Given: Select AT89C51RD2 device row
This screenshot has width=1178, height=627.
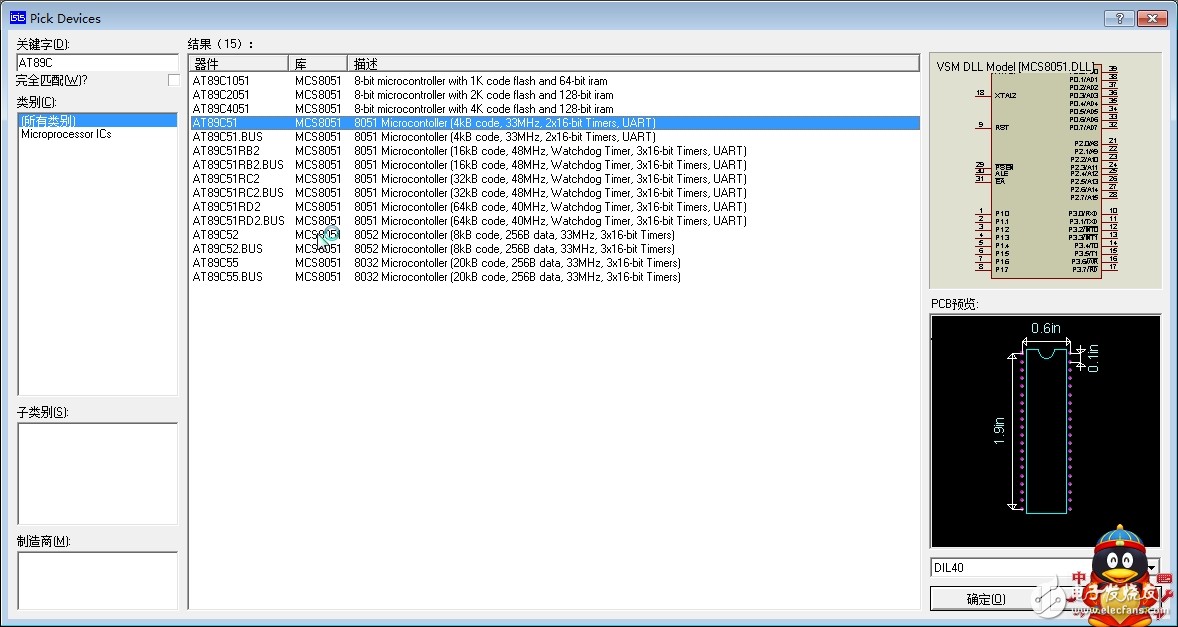Looking at the screenshot, I should pyautogui.click(x=554, y=206).
